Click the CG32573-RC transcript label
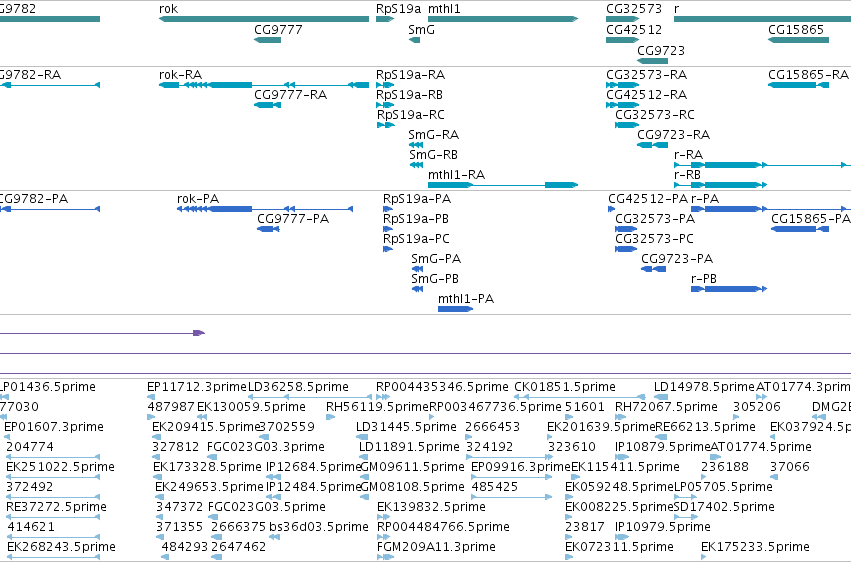The height and width of the screenshot is (562, 851). tap(655, 115)
